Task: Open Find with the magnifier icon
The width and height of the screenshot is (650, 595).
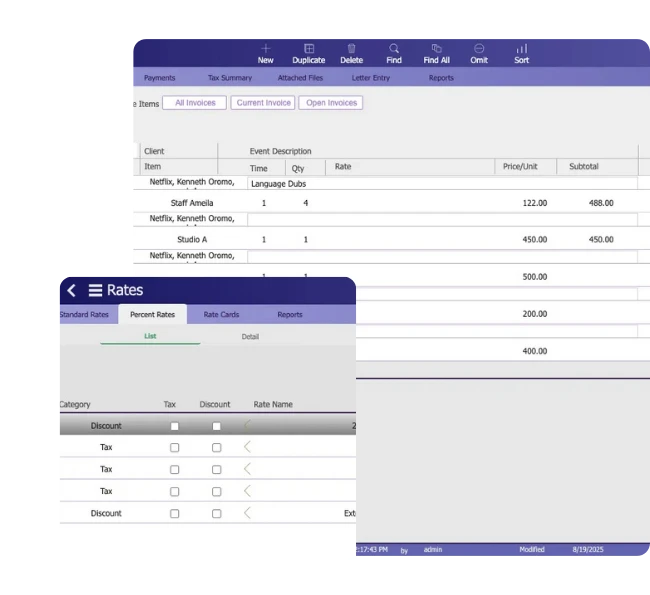Action: pyautogui.click(x=394, y=49)
